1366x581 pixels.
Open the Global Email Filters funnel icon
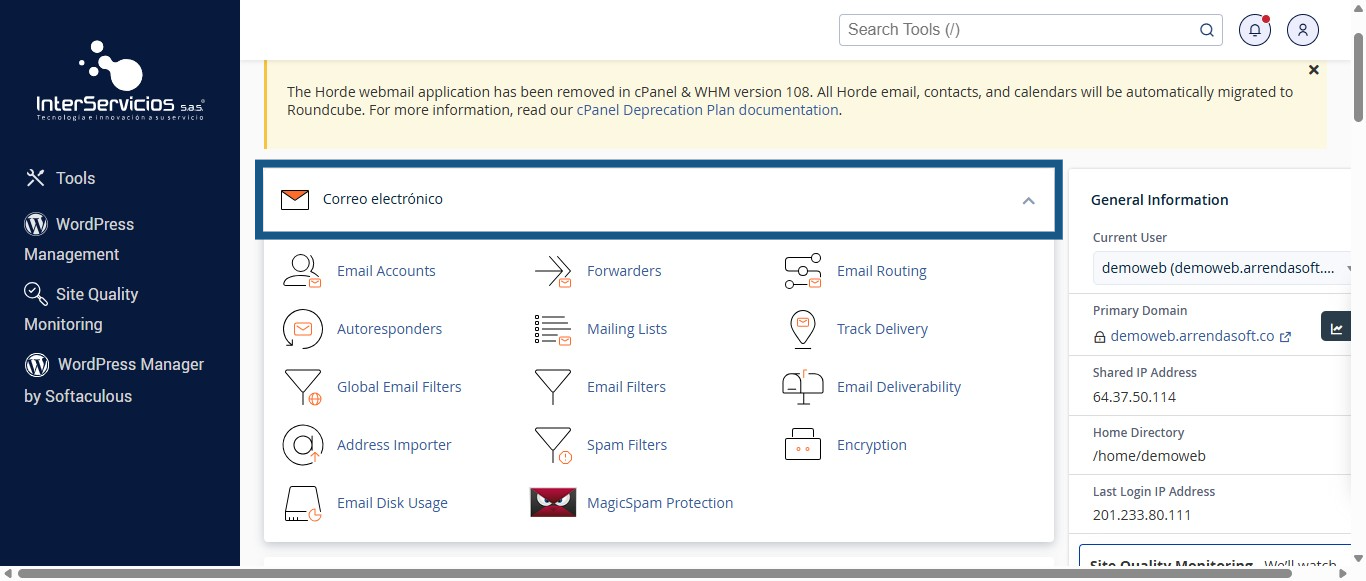(x=302, y=387)
